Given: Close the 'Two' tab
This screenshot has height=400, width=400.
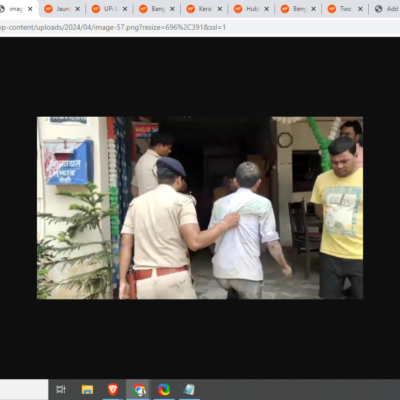Looking at the screenshot, I should pos(360,9).
